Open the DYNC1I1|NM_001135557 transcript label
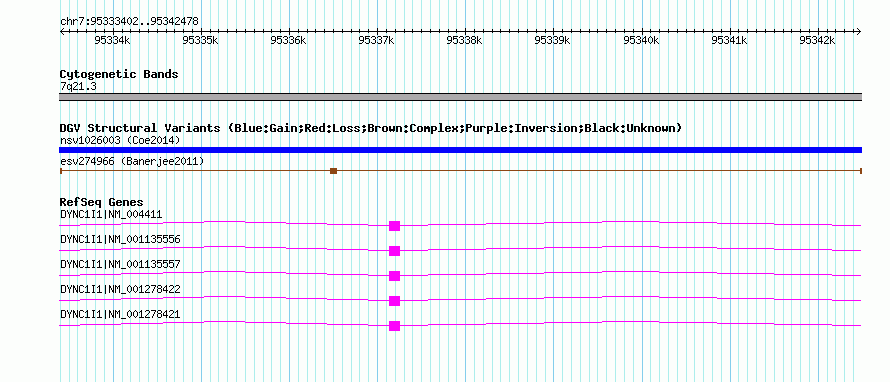The height and width of the screenshot is (382, 890). (120, 265)
